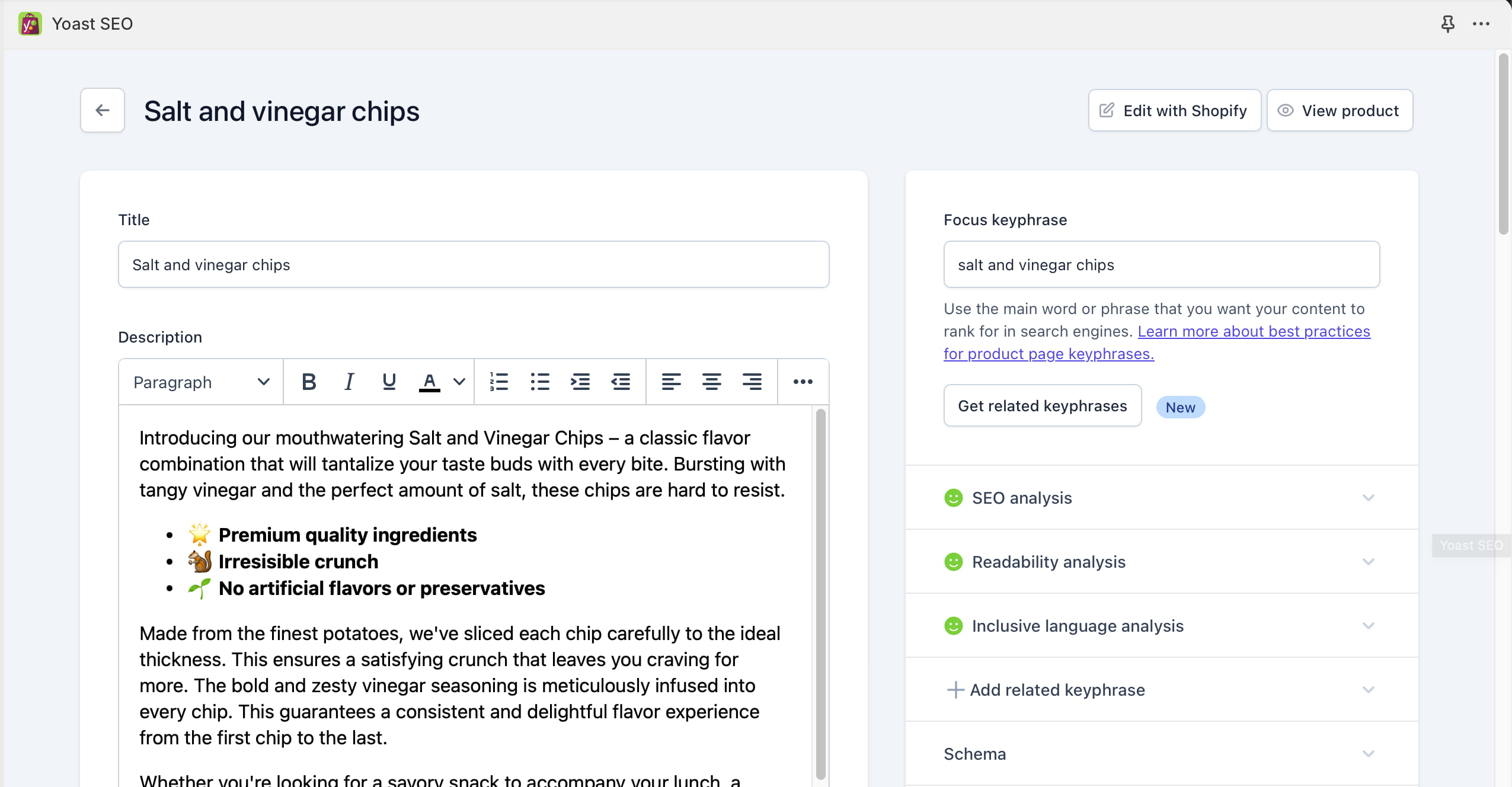Expand the Readability analysis section

[x=1162, y=562]
